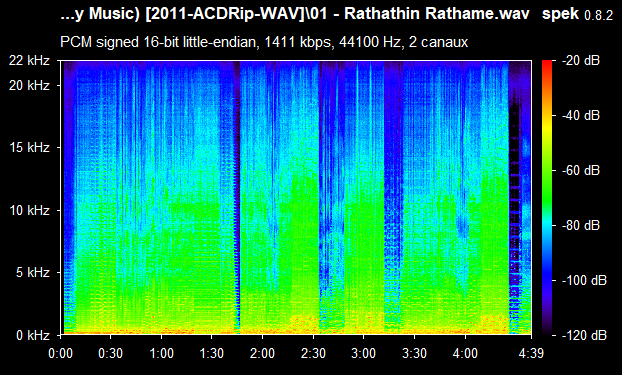Click the dark gap in spectrogram near 1:45
Viewport: 622px width, 375px height.
[x=236, y=194]
